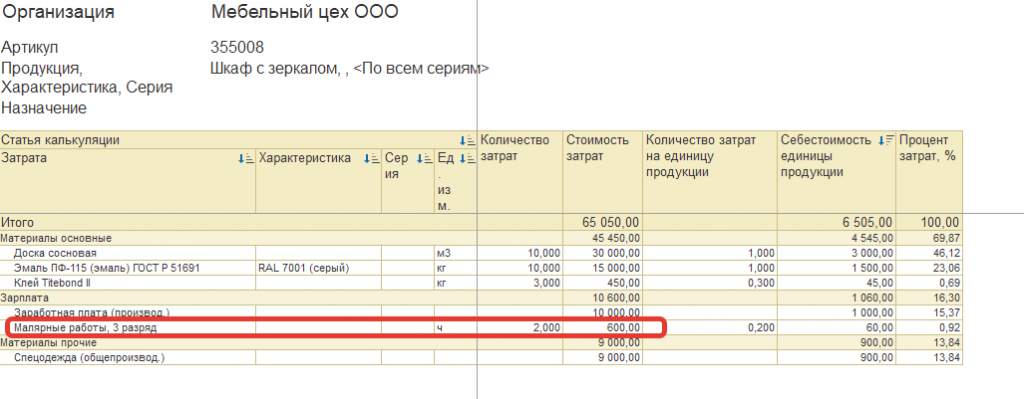Click the 10 600,00 cost cell
Viewport: 1024px width, 399px height.
pos(603,298)
